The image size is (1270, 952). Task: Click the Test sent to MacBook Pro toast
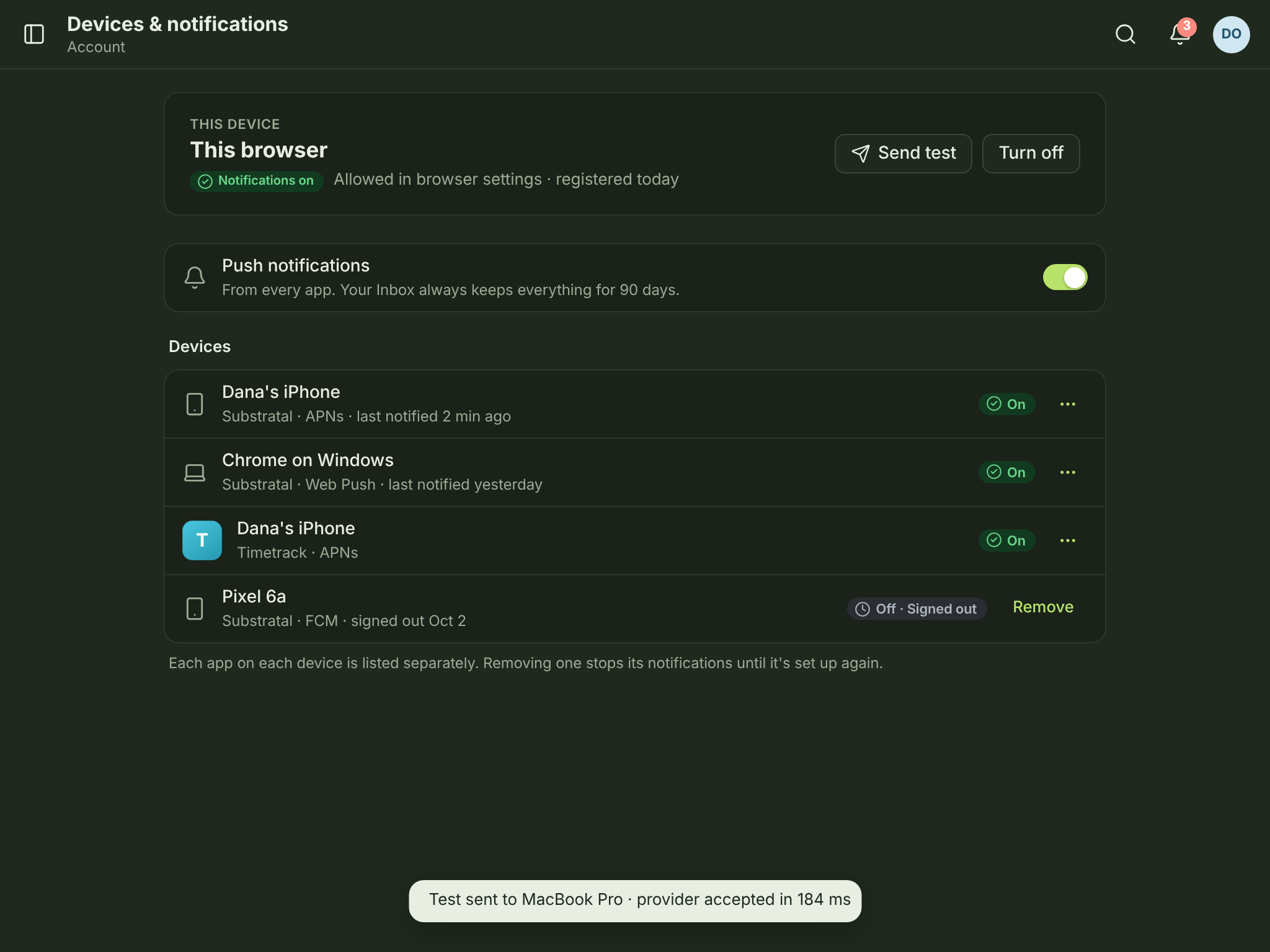(x=635, y=901)
